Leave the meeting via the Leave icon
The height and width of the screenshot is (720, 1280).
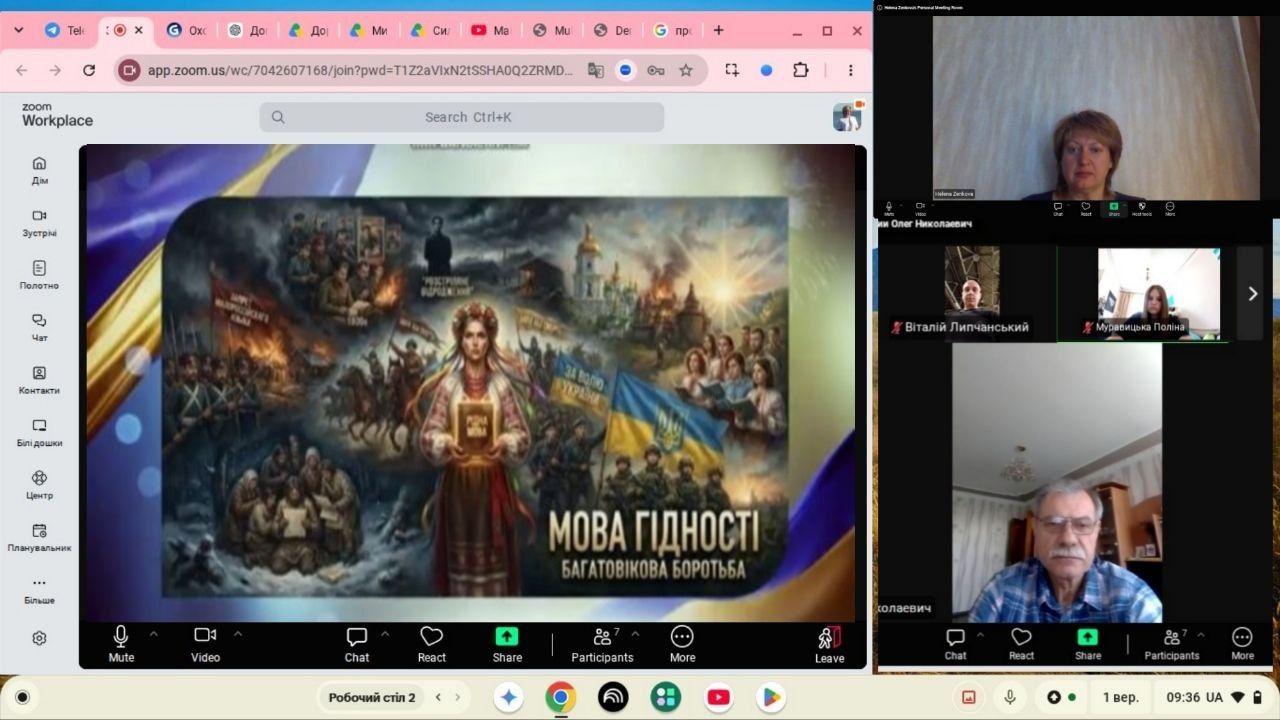[829, 645]
